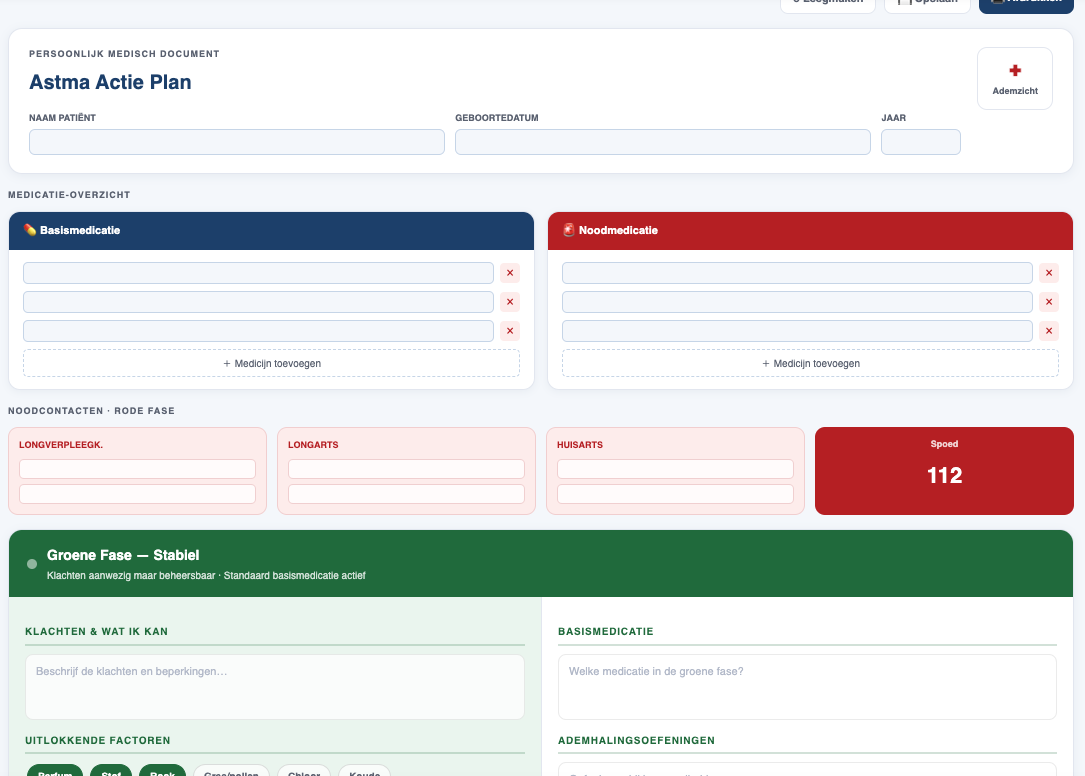Select first Noodmedicatie medicine input
The height and width of the screenshot is (776, 1085).
point(797,273)
